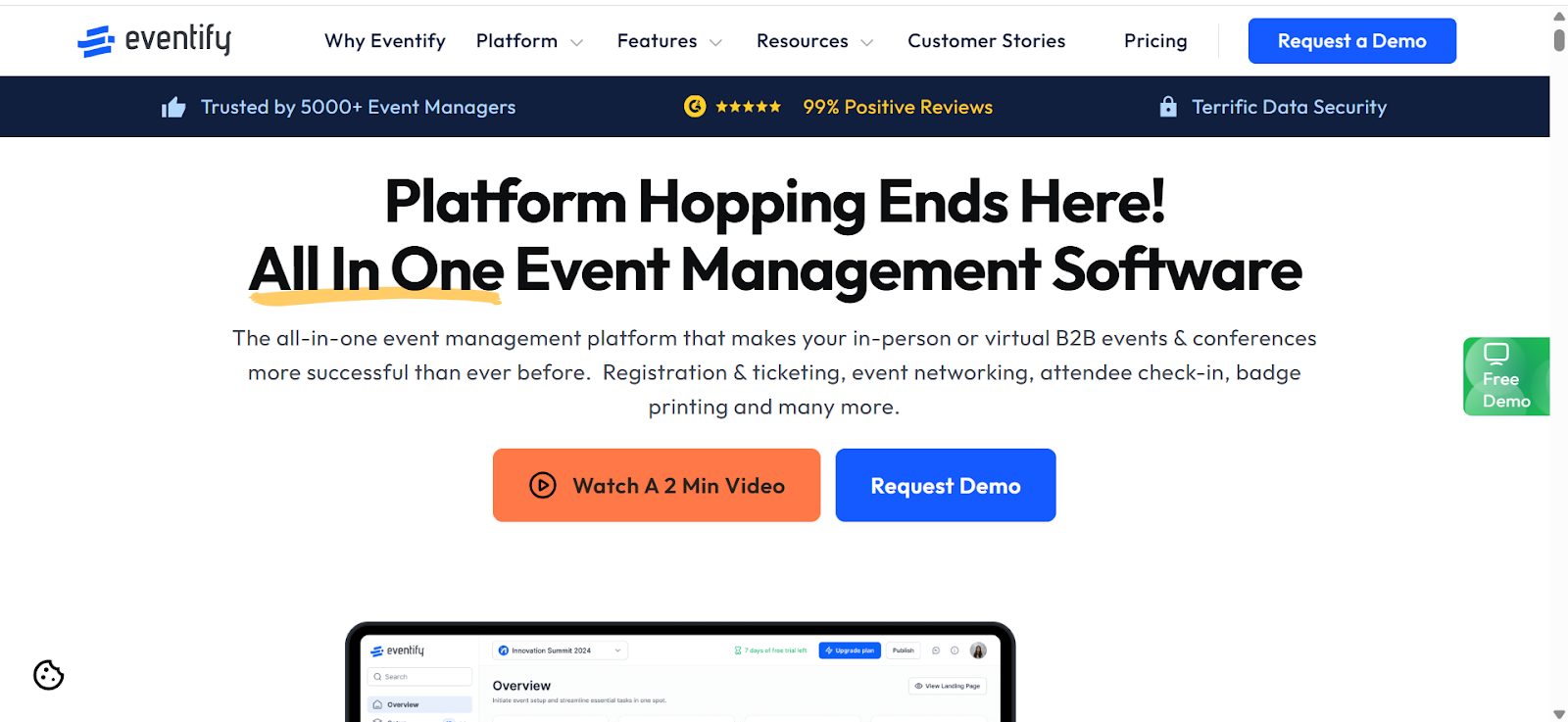The image size is (1568, 722).
Task: Click the Eventify logo in the header
Action: (x=154, y=40)
